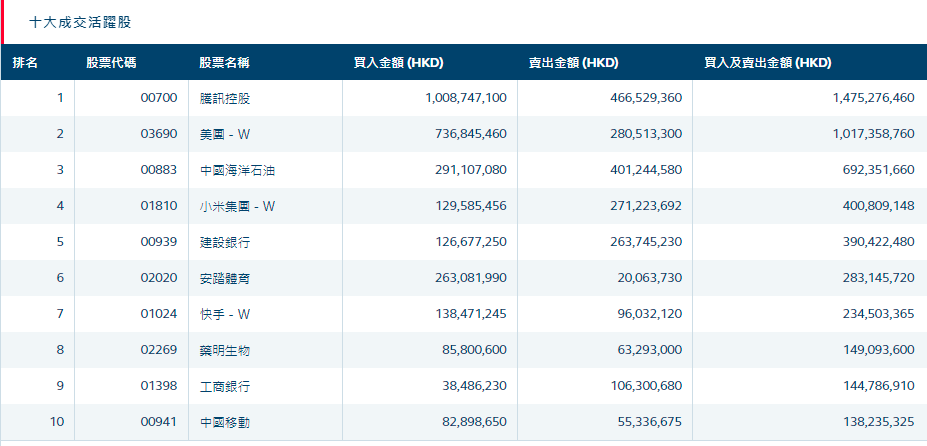Select stock code 02020

[x=159, y=278]
